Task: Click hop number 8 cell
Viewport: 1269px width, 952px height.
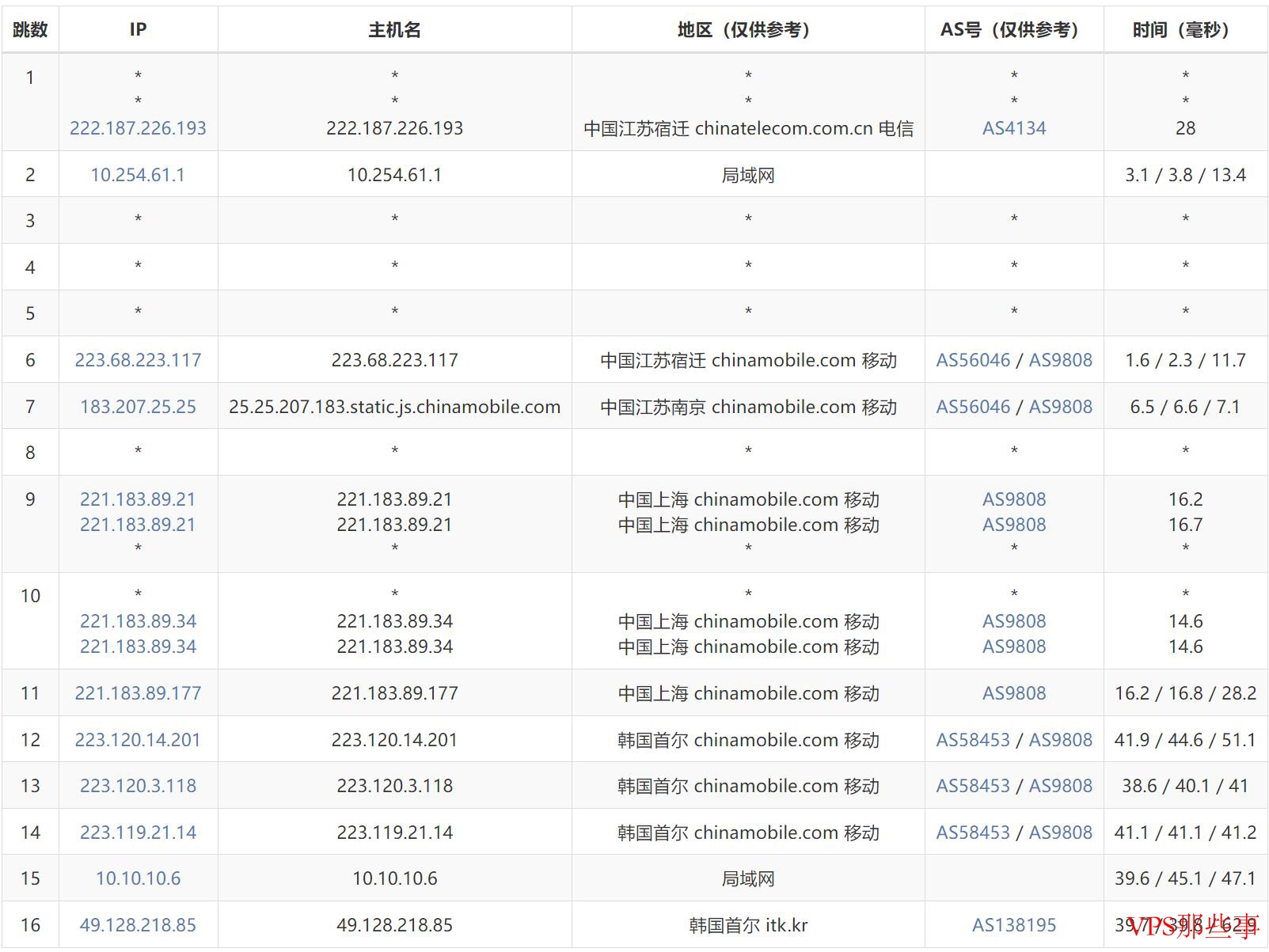Action: point(30,453)
